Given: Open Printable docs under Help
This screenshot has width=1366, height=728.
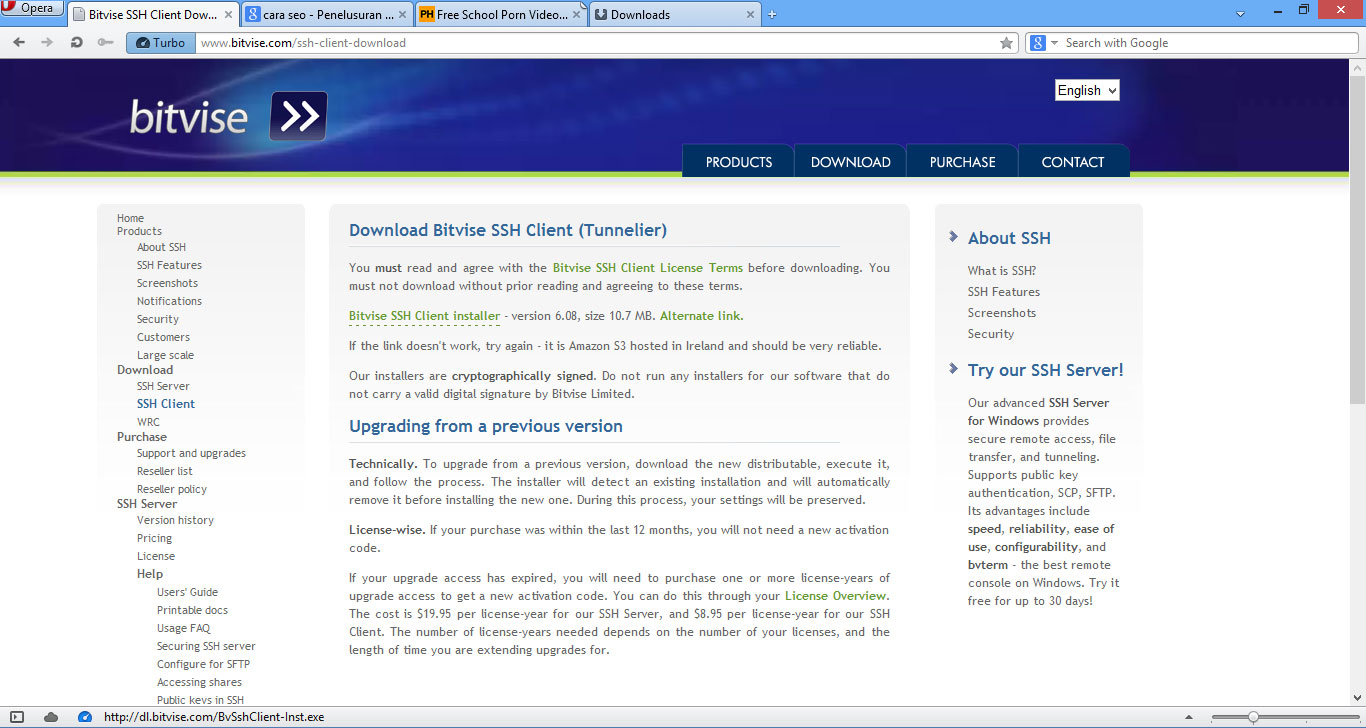Looking at the screenshot, I should pyautogui.click(x=192, y=610).
